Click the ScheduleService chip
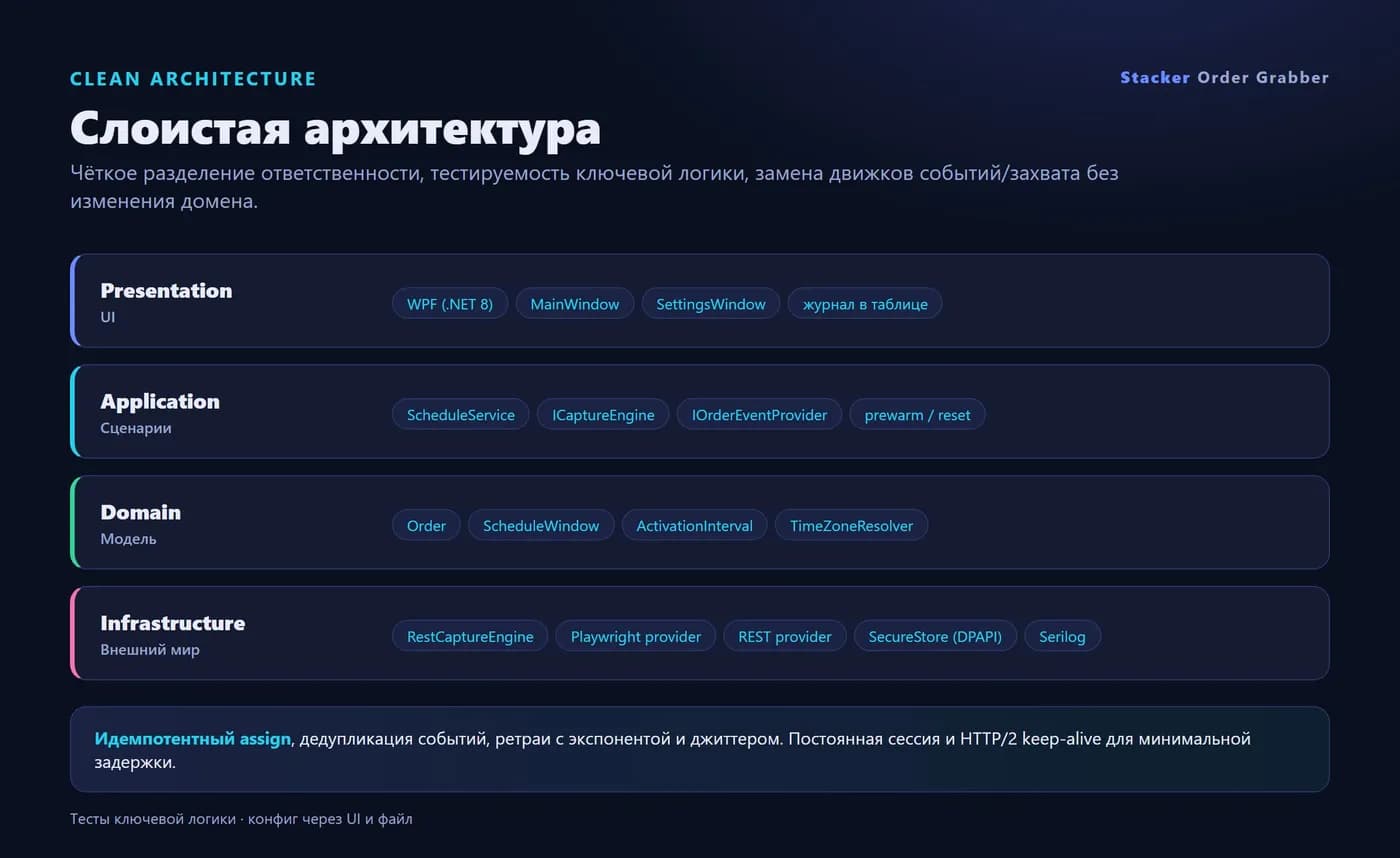Screen dimensions: 1400x858 (461, 415)
